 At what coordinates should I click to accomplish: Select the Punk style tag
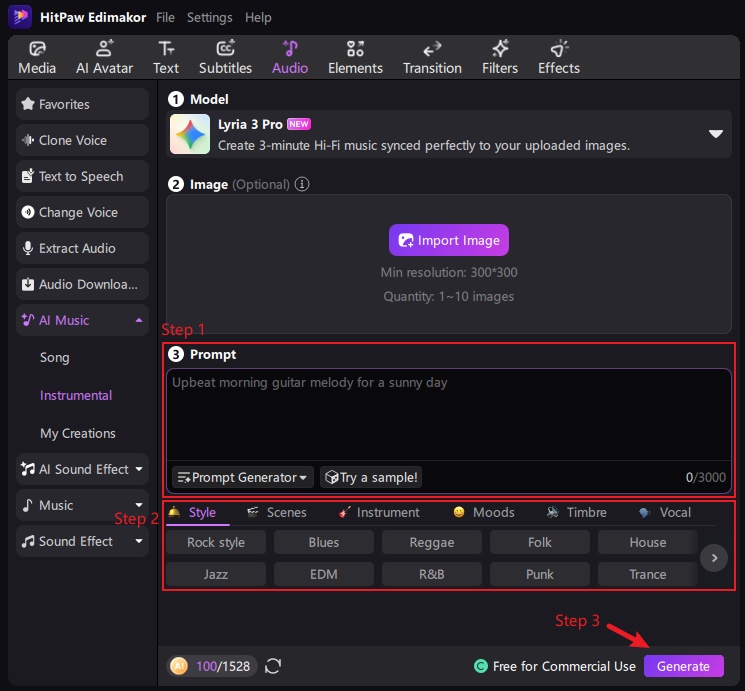point(540,574)
